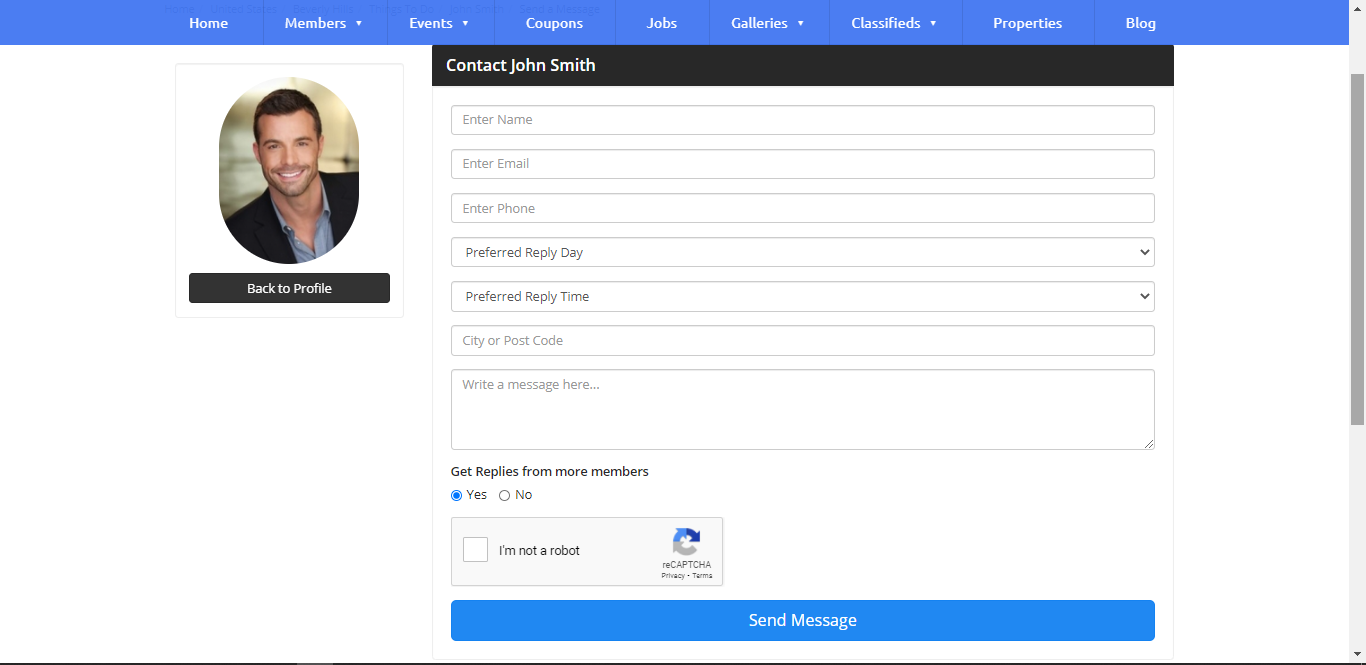Click the Get Replies from more members label
The height and width of the screenshot is (665, 1366).
550,471
